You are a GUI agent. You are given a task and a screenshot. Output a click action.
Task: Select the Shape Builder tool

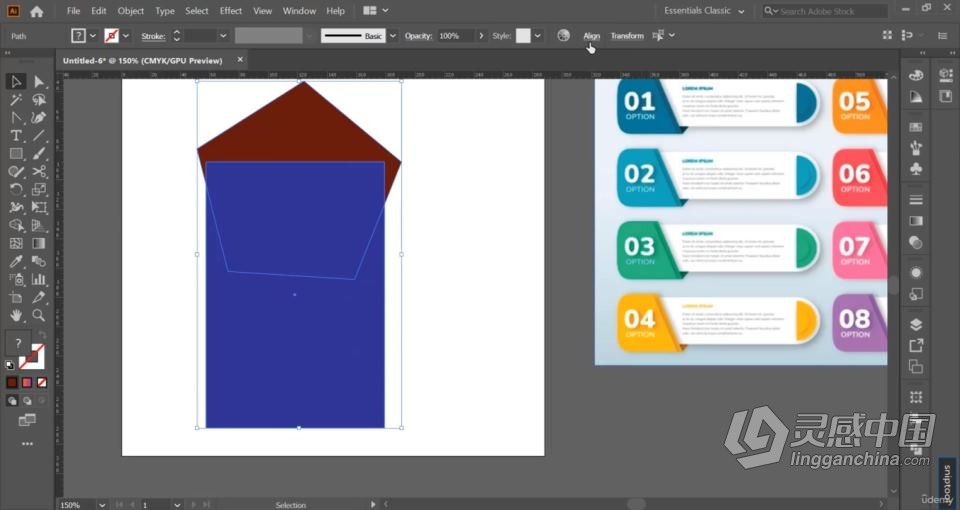[16, 225]
